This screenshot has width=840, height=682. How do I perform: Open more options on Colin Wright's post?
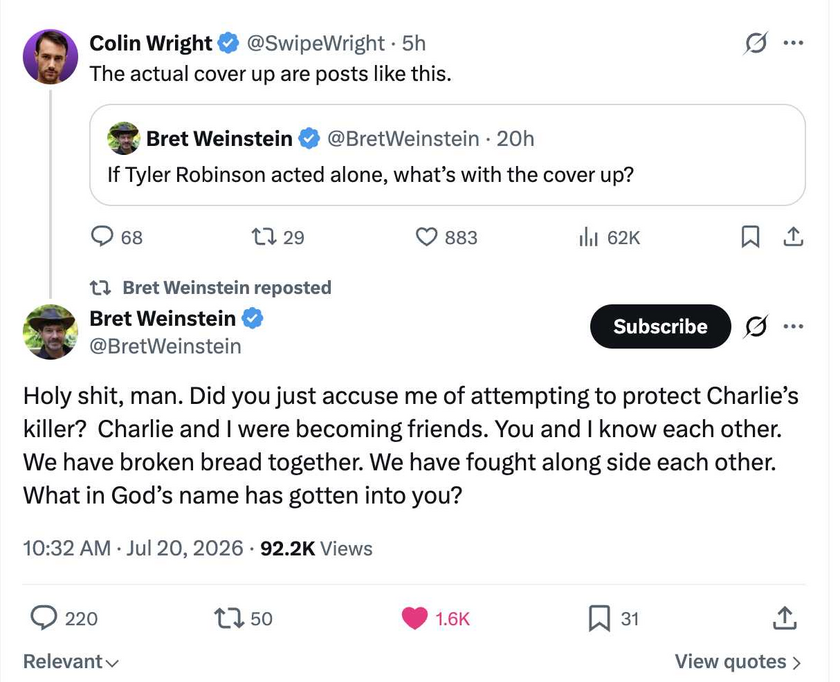[x=793, y=42]
